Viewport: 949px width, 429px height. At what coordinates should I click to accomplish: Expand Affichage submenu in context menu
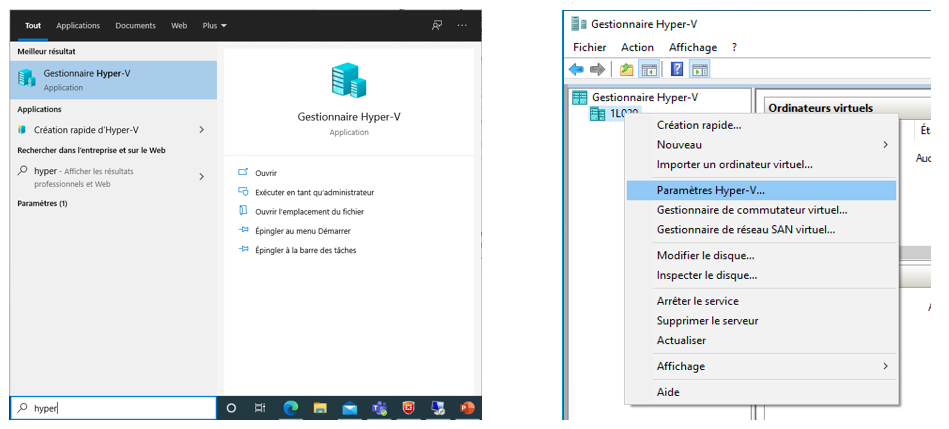(x=761, y=366)
